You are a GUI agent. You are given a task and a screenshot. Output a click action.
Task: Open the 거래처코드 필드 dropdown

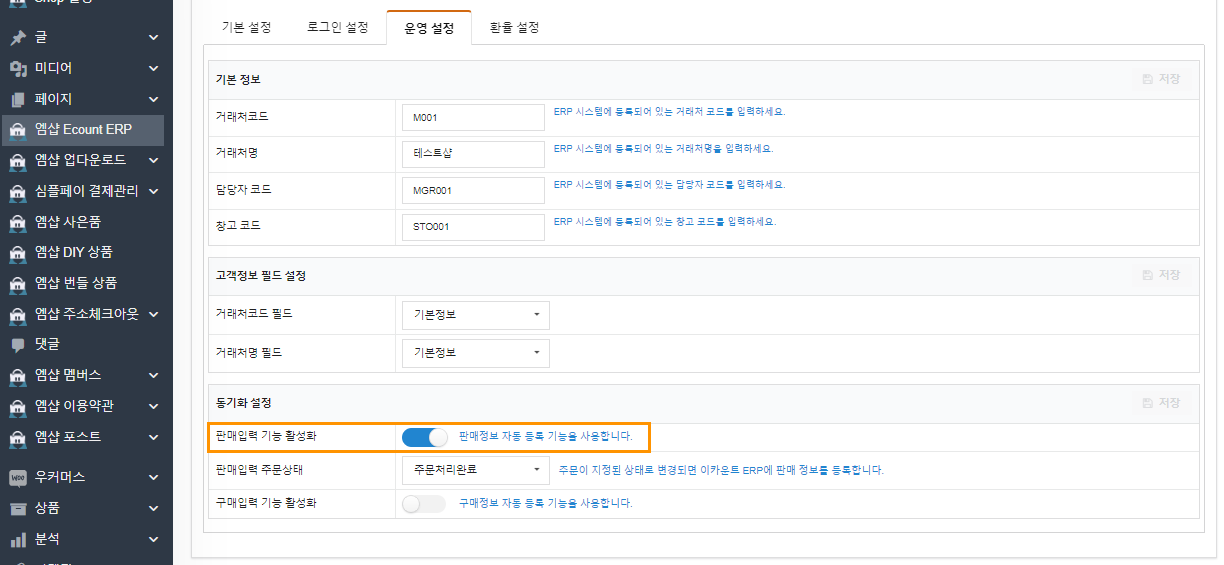pos(475,315)
